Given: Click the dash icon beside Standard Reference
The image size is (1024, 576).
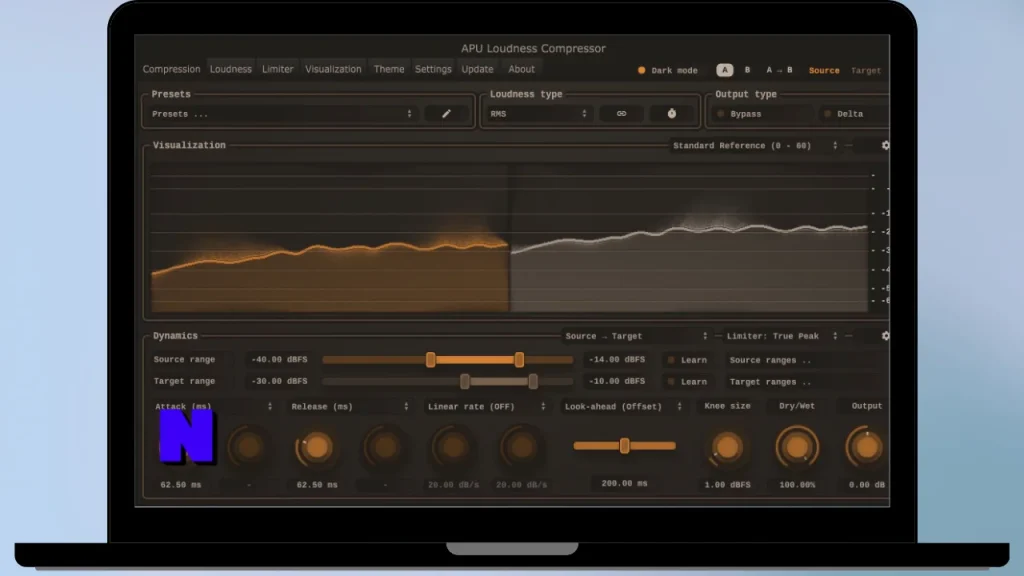Looking at the screenshot, I should click(848, 146).
